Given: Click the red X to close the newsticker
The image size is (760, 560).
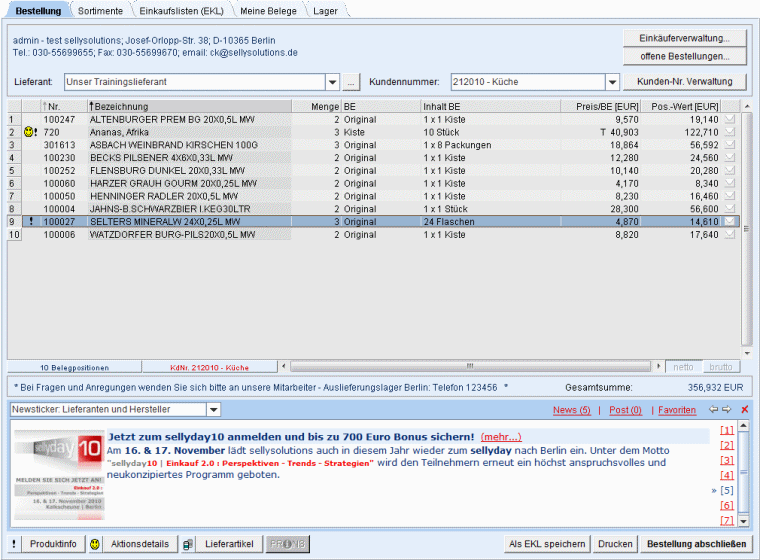Looking at the screenshot, I should click(744, 410).
